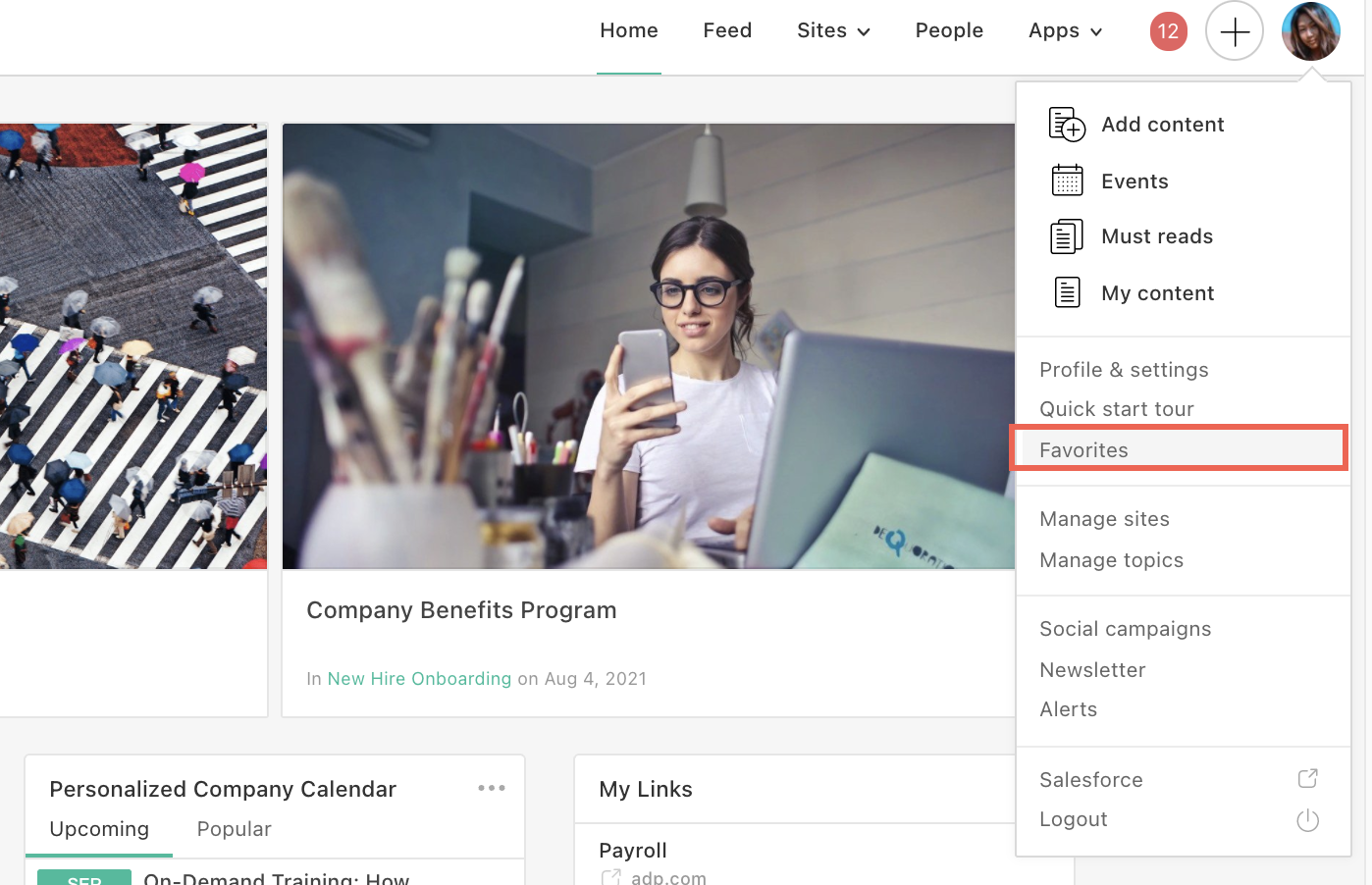Image resolution: width=1372 pixels, height=885 pixels.
Task: Open the New Hire Onboarding site link
Action: (419, 679)
